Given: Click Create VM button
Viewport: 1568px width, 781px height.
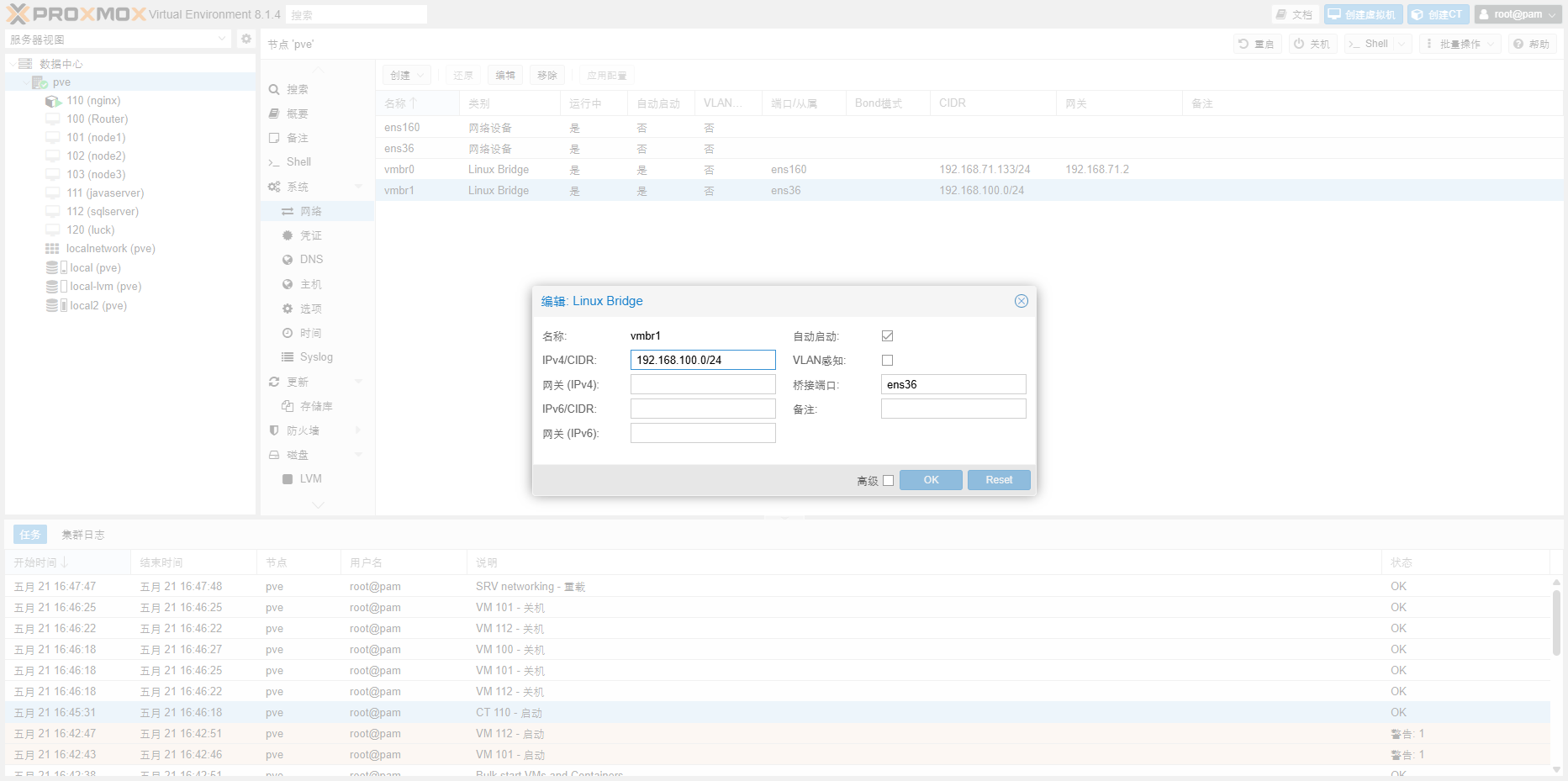Looking at the screenshot, I should tap(1362, 14).
